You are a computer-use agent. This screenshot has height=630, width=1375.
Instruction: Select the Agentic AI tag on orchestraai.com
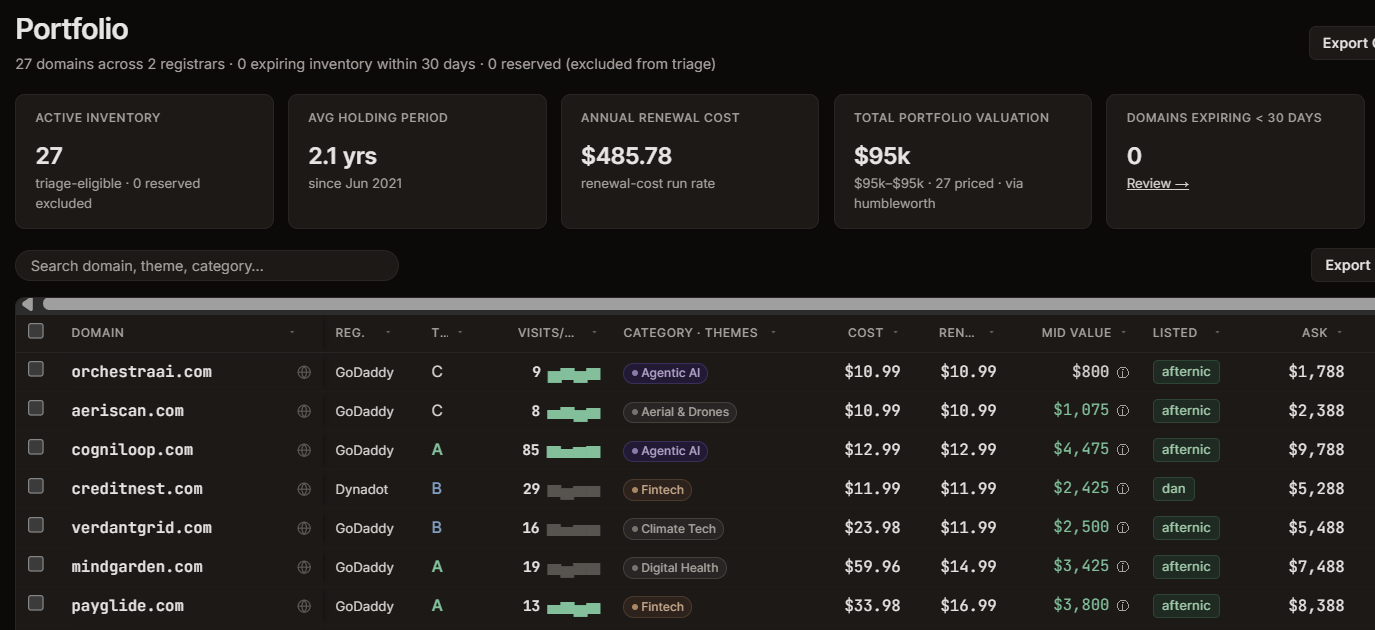point(665,373)
